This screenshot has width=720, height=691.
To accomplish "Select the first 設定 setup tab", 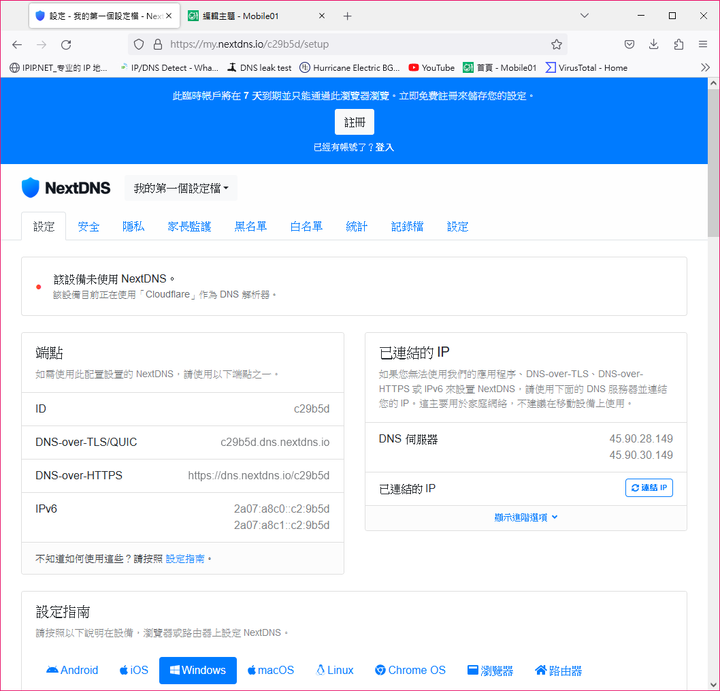I will (x=44, y=226).
